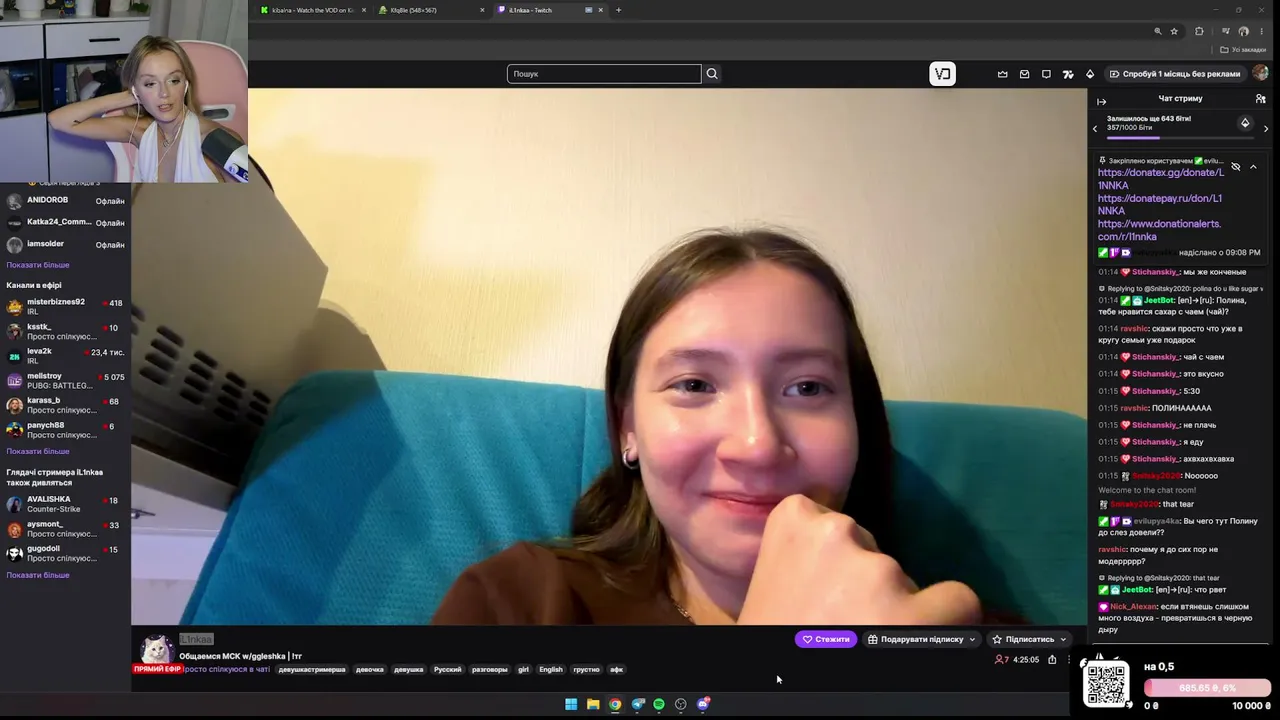Open the media control icon in Chrome toolbar
Viewport: 1280px width, 720px height.
(x=1225, y=31)
